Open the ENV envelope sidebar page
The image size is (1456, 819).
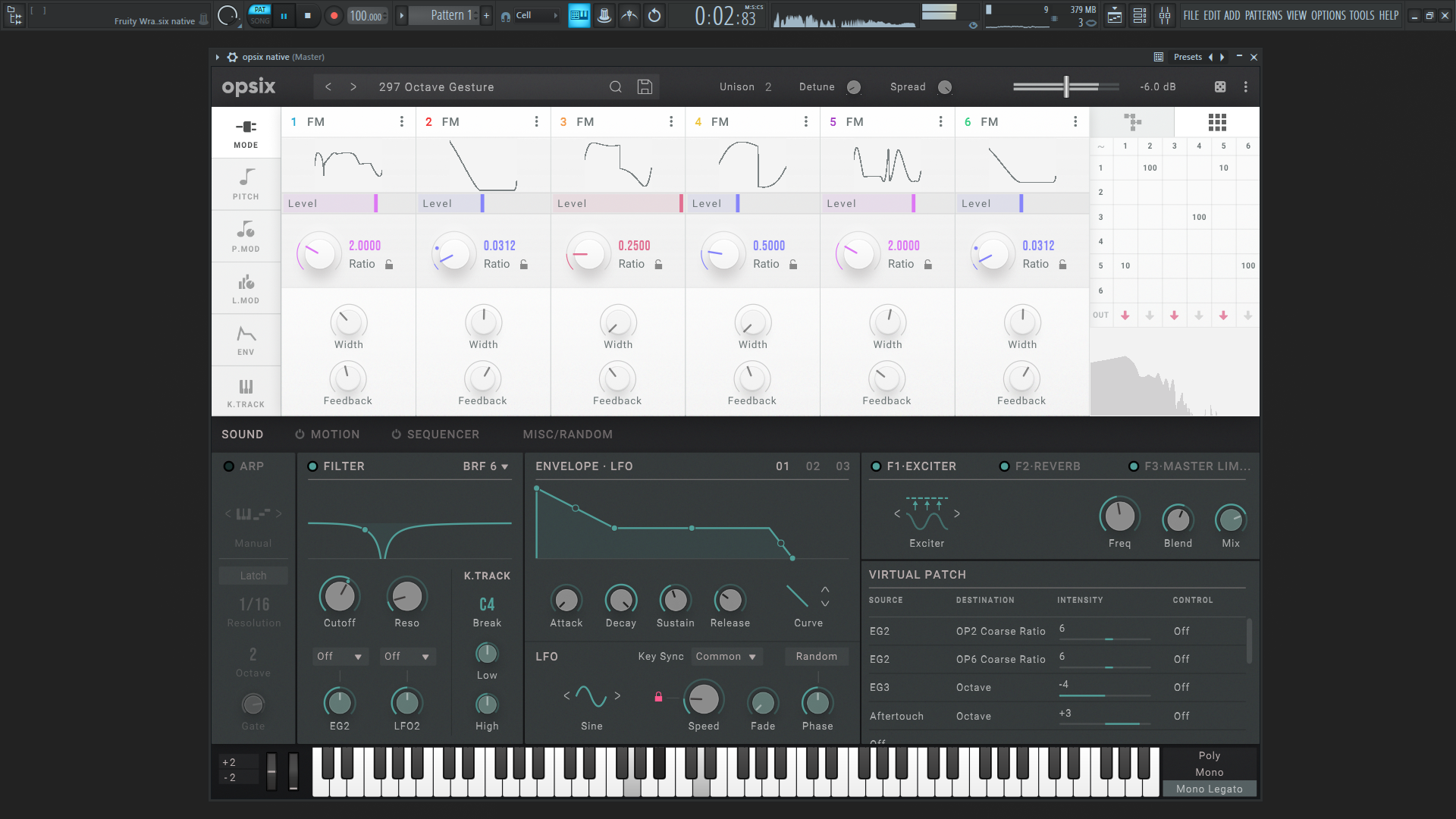pyautogui.click(x=246, y=340)
